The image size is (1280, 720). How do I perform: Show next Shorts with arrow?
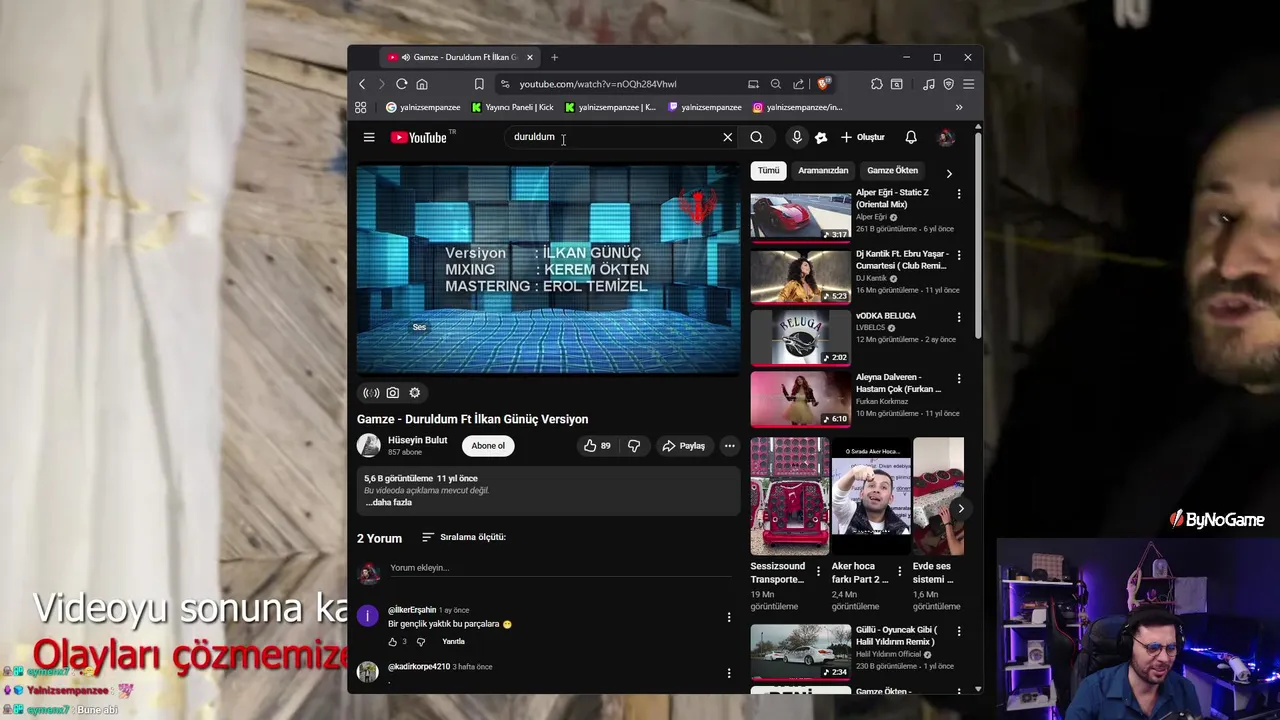(961, 508)
